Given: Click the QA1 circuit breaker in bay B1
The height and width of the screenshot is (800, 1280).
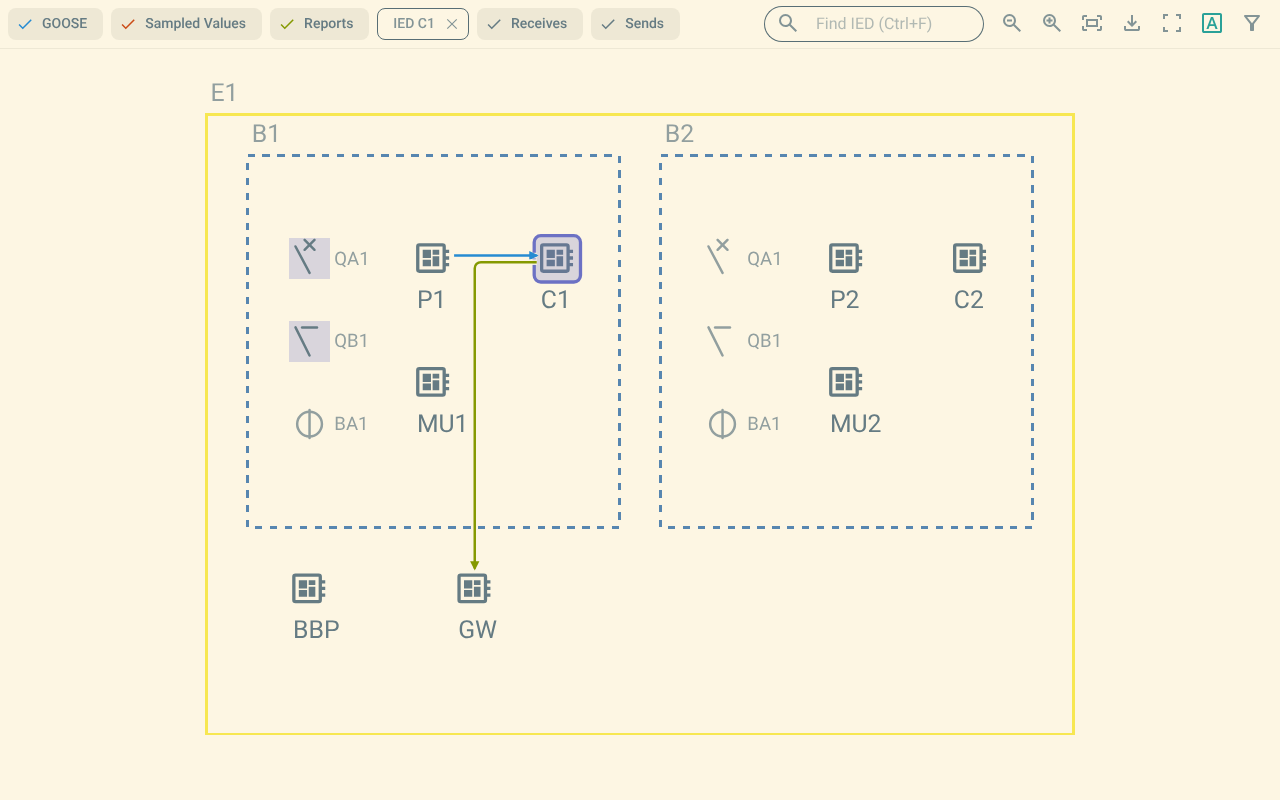Looking at the screenshot, I should pos(309,258).
